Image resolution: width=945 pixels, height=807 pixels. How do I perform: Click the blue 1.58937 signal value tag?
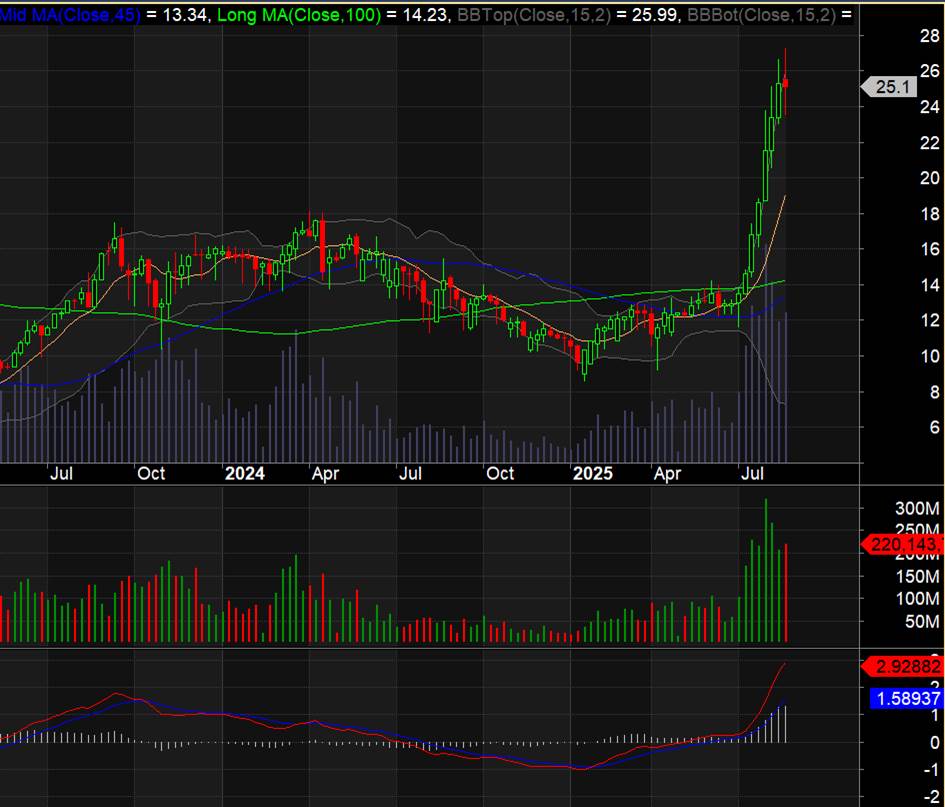click(x=907, y=699)
